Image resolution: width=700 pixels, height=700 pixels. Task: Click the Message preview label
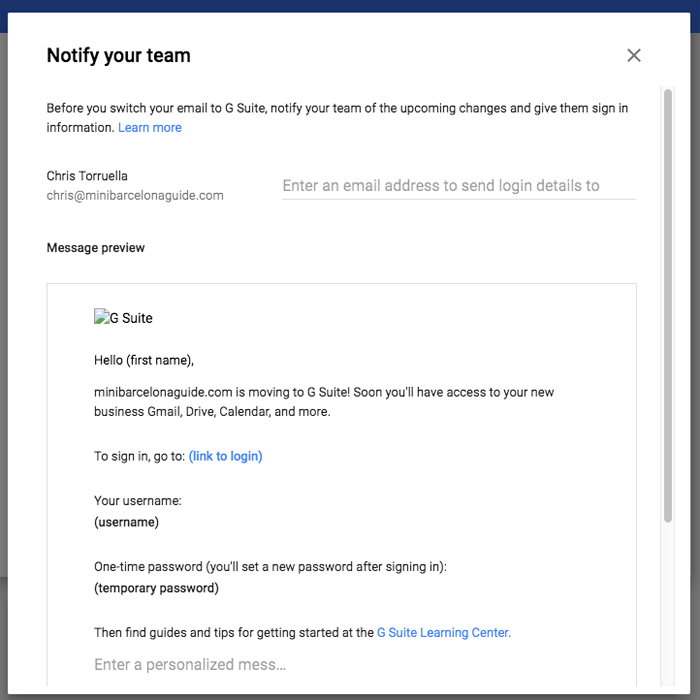point(96,248)
